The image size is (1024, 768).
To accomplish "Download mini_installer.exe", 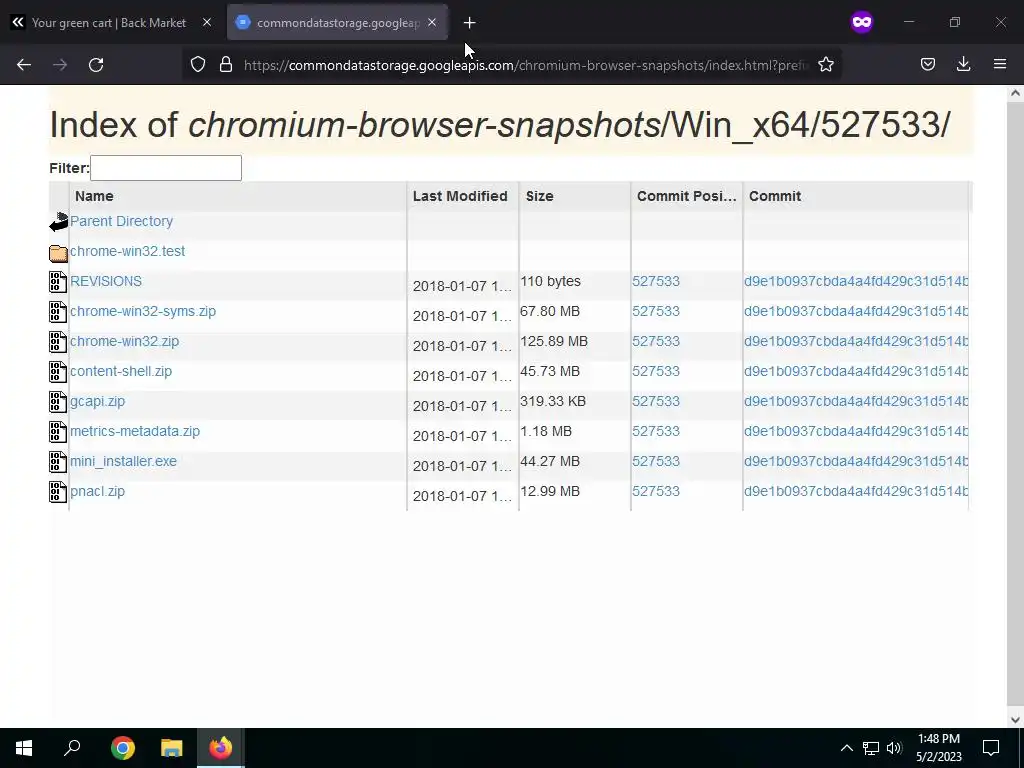I will pyautogui.click(x=123, y=462).
